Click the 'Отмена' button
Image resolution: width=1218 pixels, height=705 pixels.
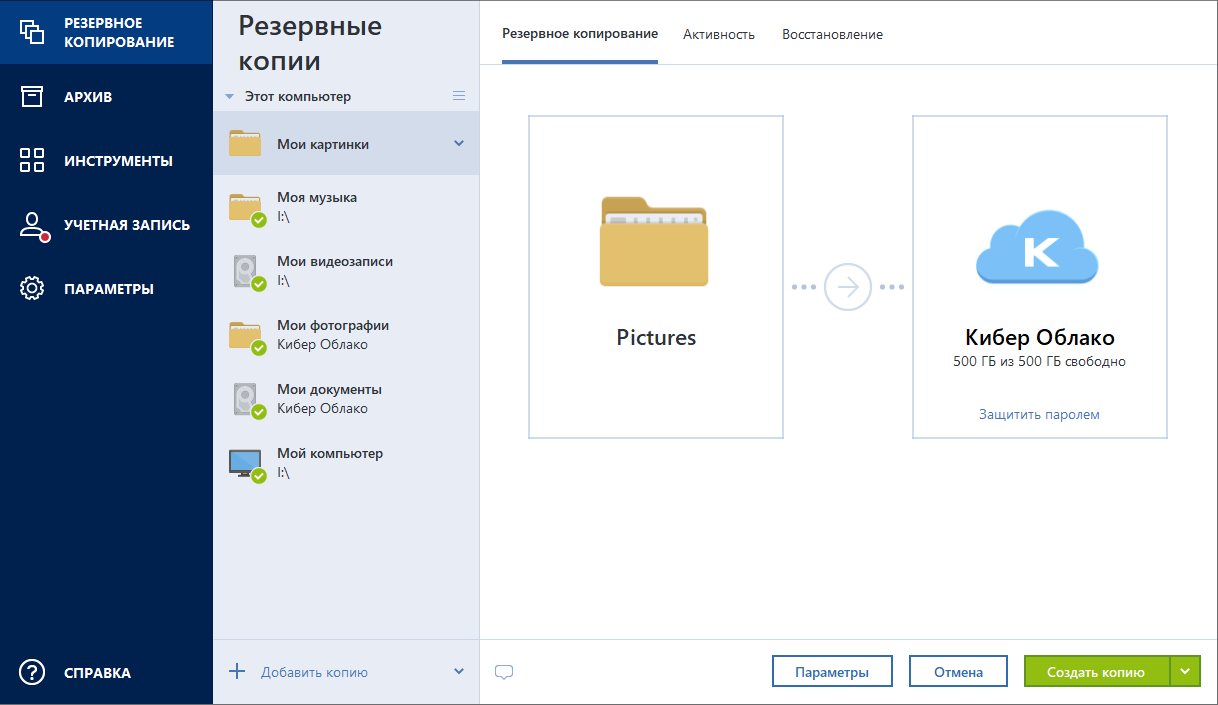pos(958,672)
